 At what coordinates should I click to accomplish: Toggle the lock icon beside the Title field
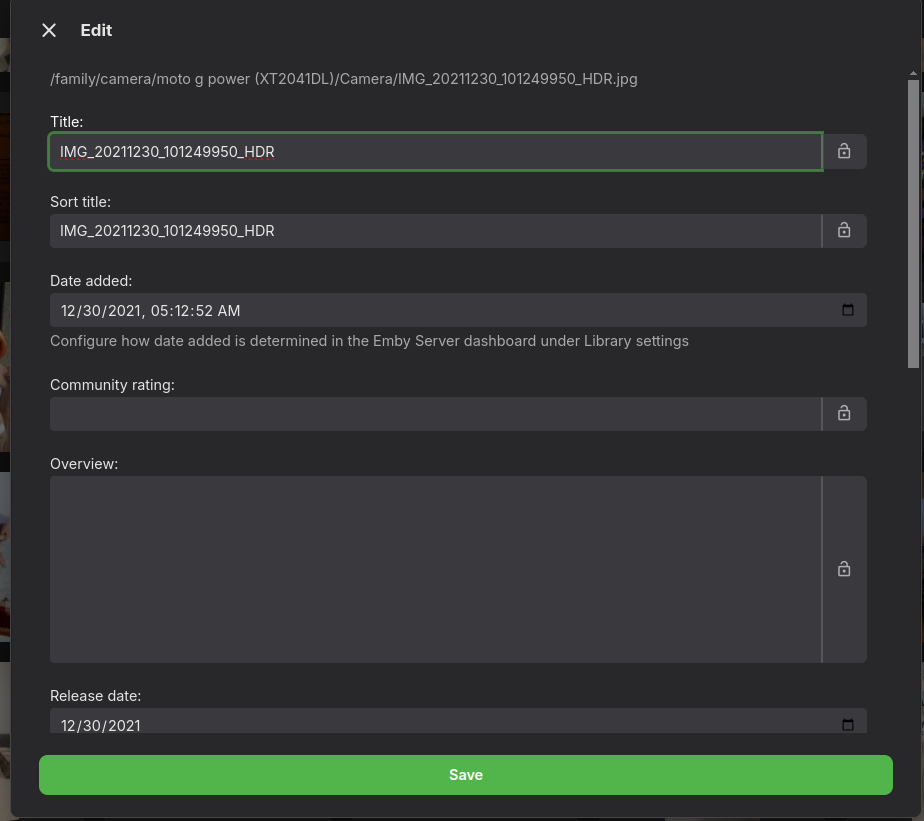point(844,152)
